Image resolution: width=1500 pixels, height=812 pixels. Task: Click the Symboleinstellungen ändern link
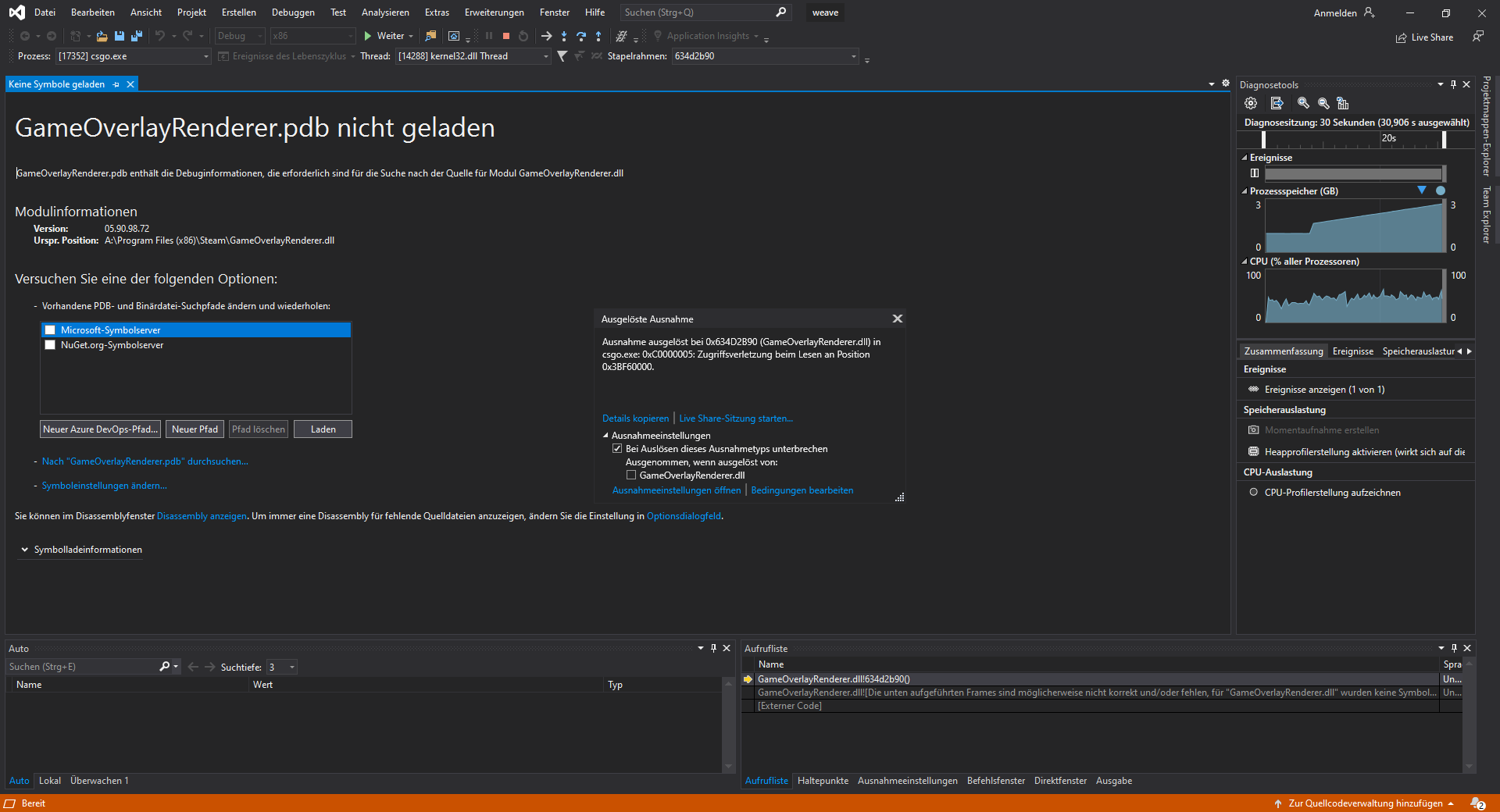point(104,486)
